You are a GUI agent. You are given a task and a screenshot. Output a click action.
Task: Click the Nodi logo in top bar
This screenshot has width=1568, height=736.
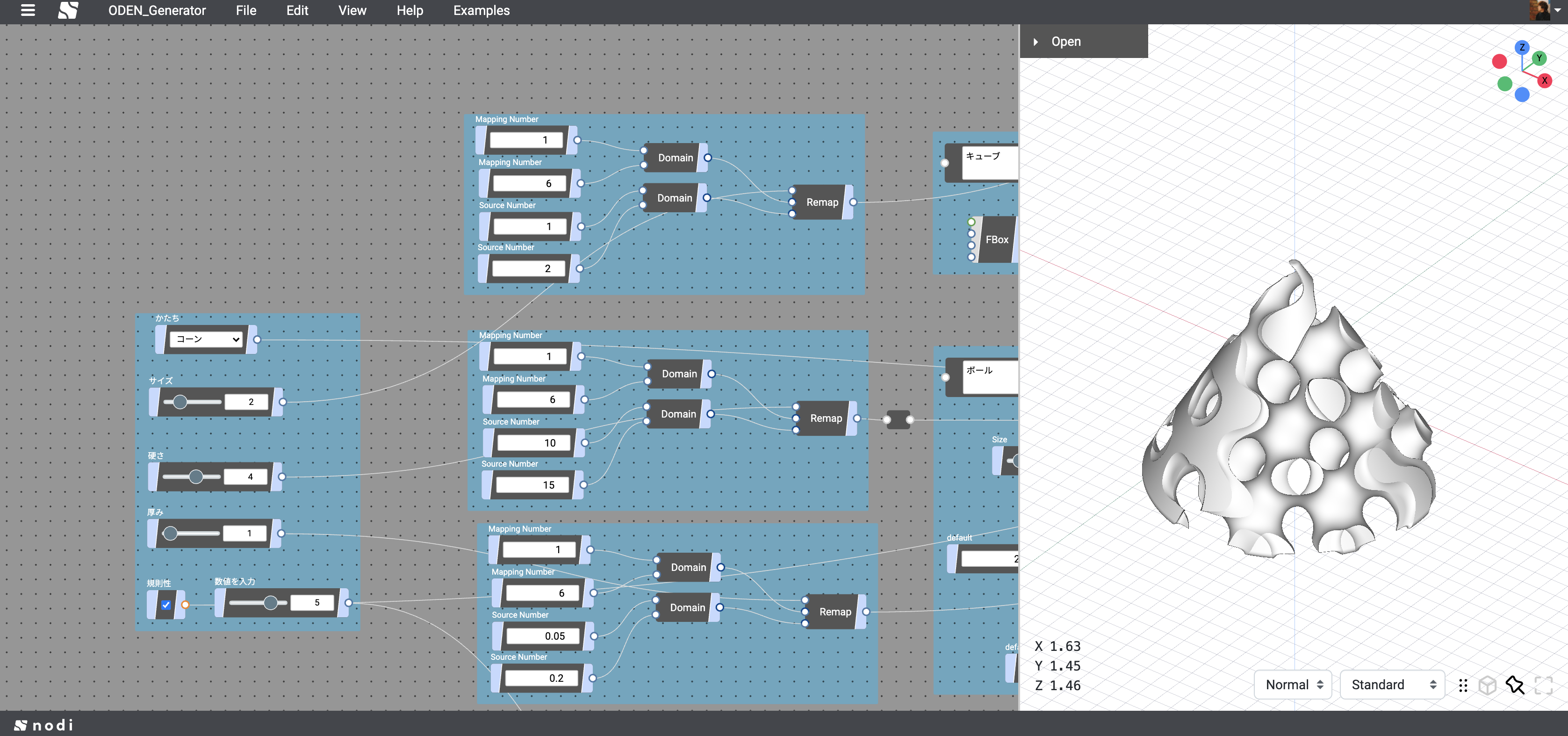click(x=68, y=10)
